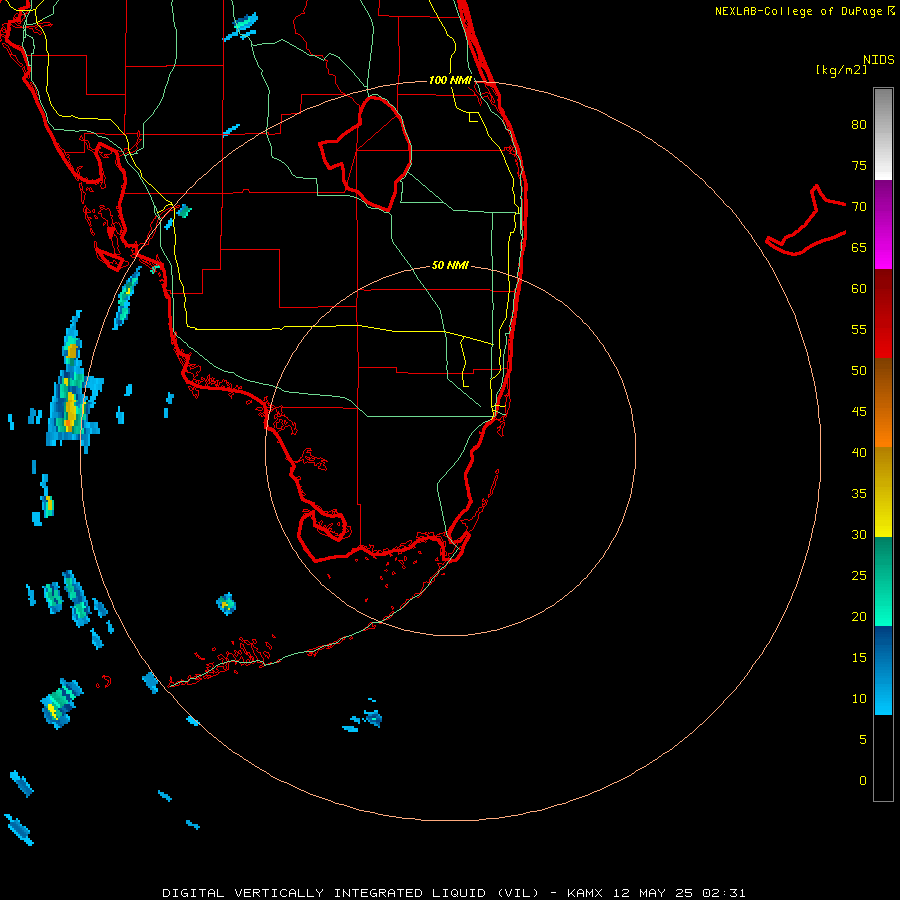Image resolution: width=900 pixels, height=900 pixels.
Task: Click the KAMX station identifier in the caption
Action: pos(585,893)
